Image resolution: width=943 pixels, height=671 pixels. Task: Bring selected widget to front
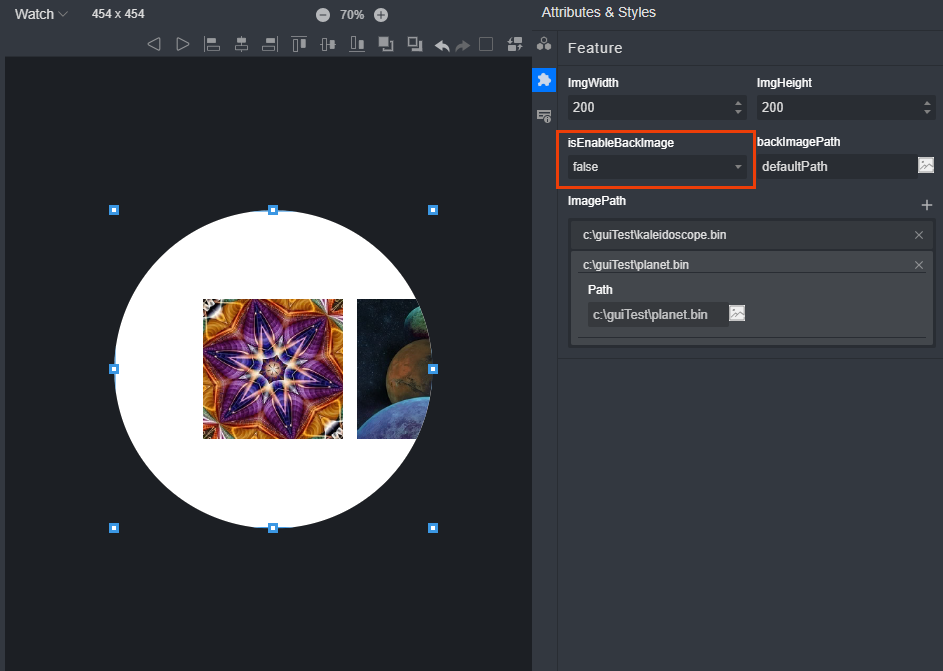[x=386, y=44]
